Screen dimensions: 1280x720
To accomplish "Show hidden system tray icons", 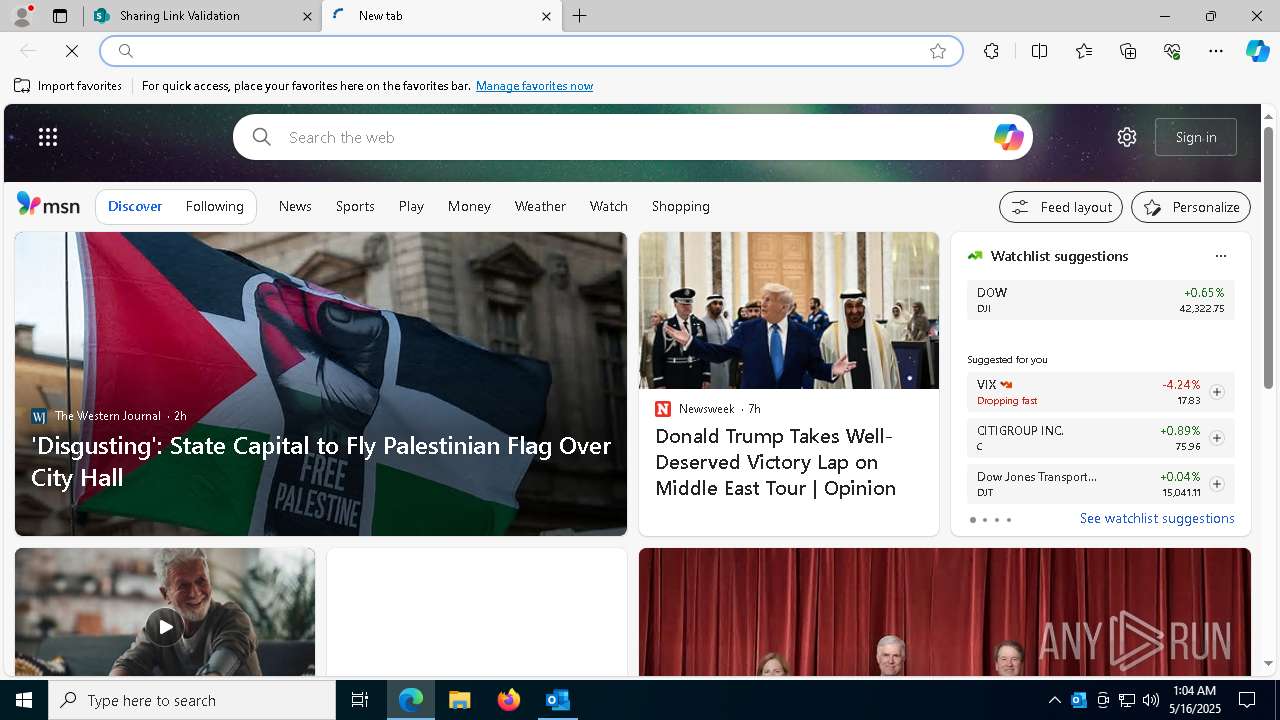I will point(1054,700).
